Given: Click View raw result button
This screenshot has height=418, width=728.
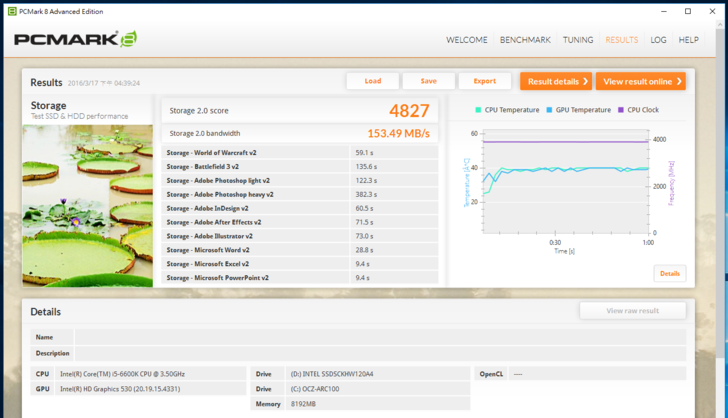Looking at the screenshot, I should point(632,311).
